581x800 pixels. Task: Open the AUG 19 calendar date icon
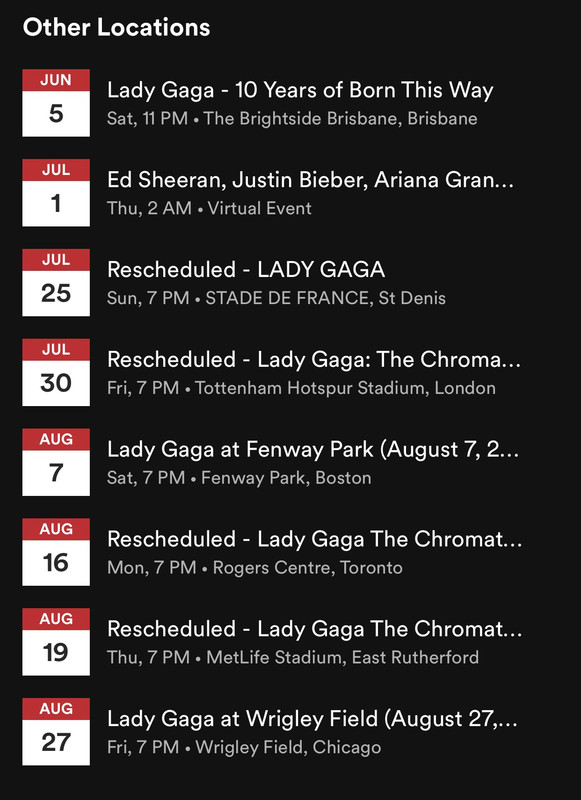tap(56, 642)
